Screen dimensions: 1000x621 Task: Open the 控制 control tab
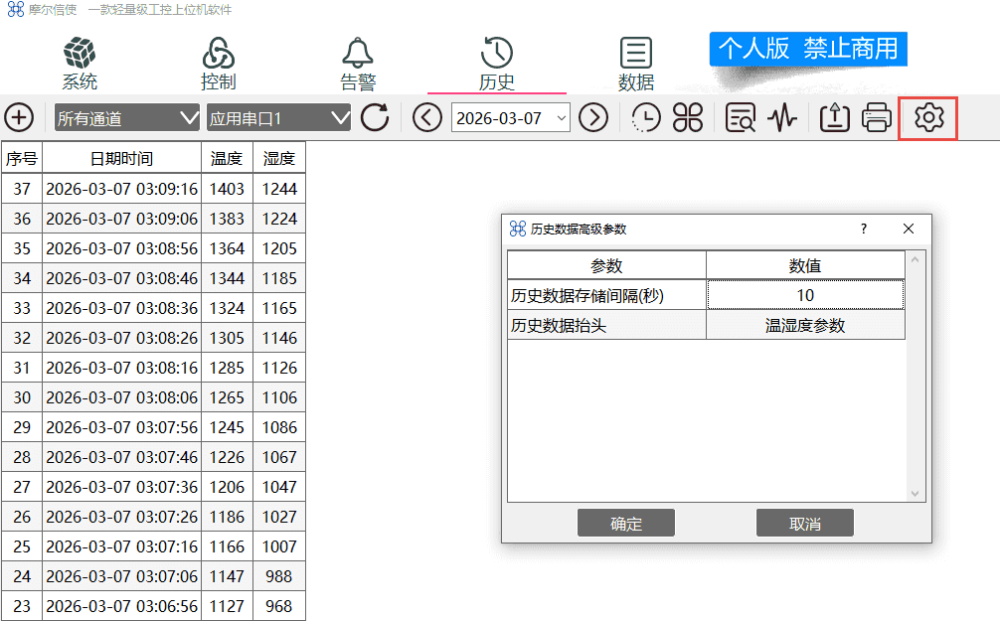(218, 62)
